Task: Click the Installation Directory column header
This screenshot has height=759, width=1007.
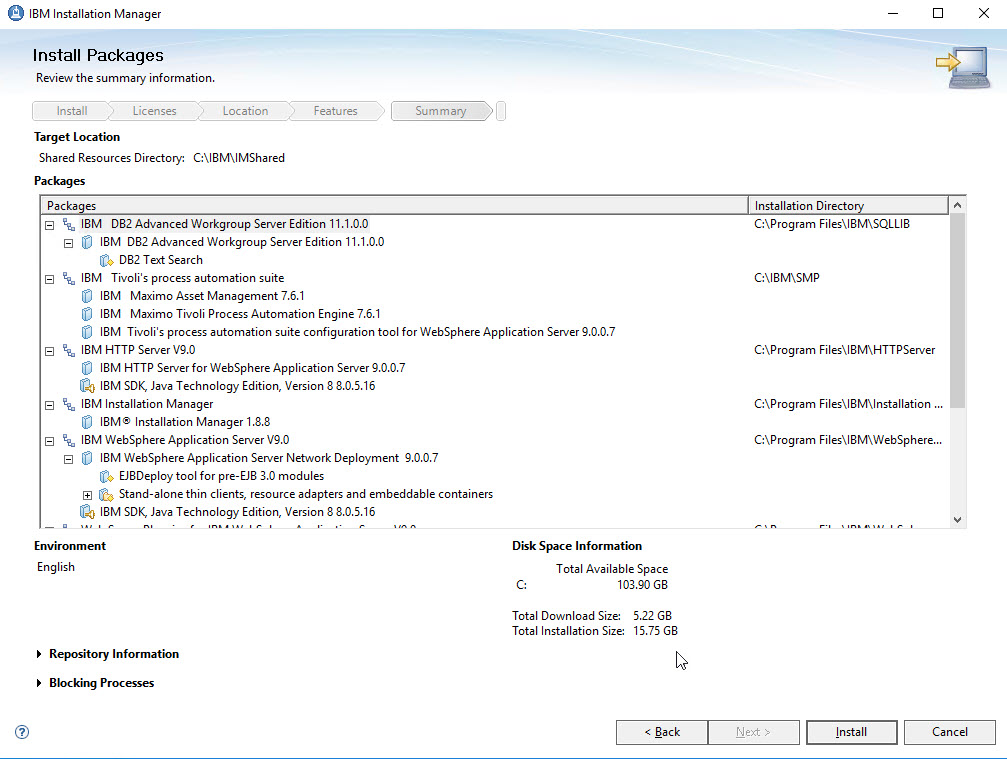Action: 847,205
